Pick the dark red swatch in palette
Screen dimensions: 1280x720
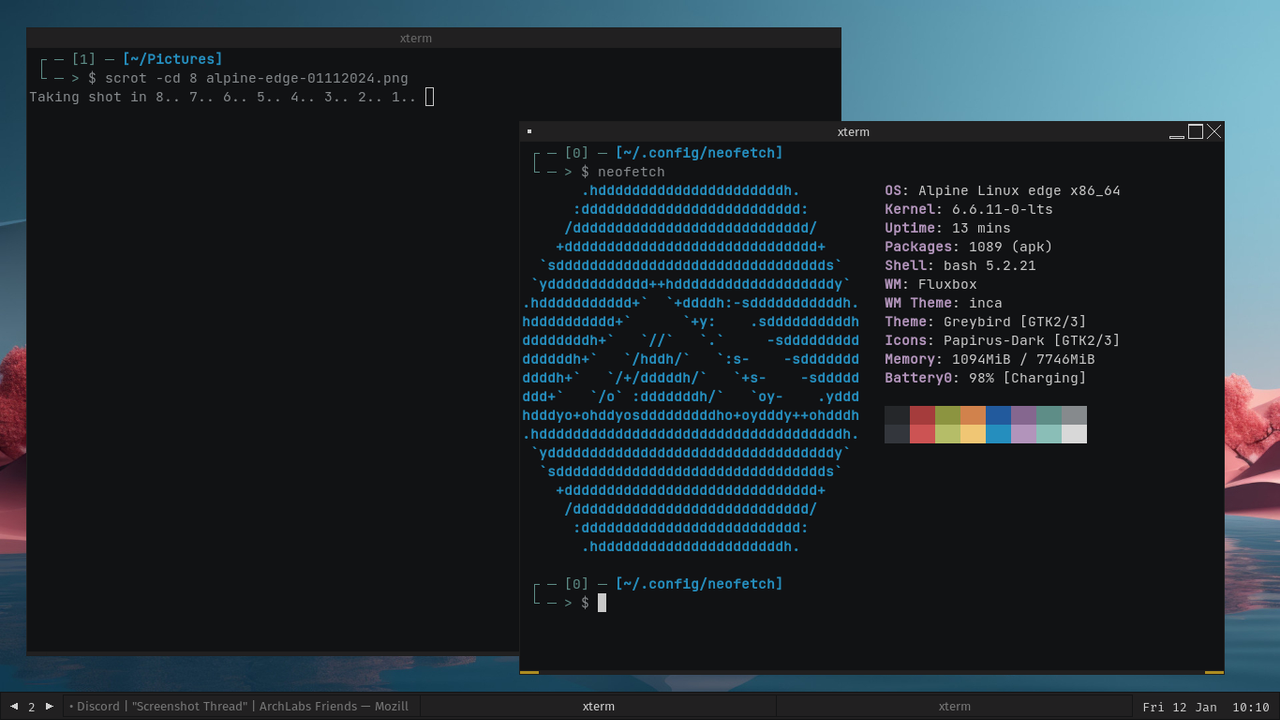coord(922,415)
